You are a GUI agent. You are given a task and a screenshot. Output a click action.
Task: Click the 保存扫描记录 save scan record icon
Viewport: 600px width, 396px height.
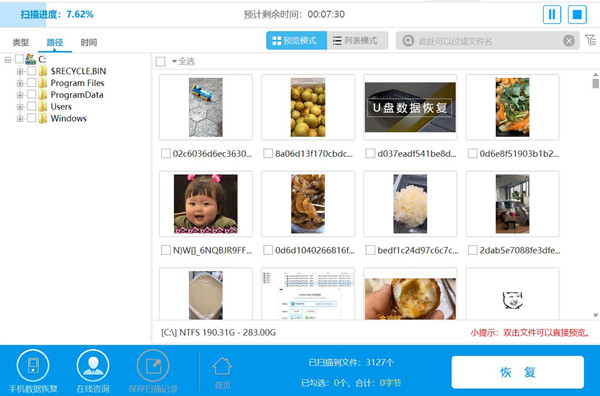(153, 365)
